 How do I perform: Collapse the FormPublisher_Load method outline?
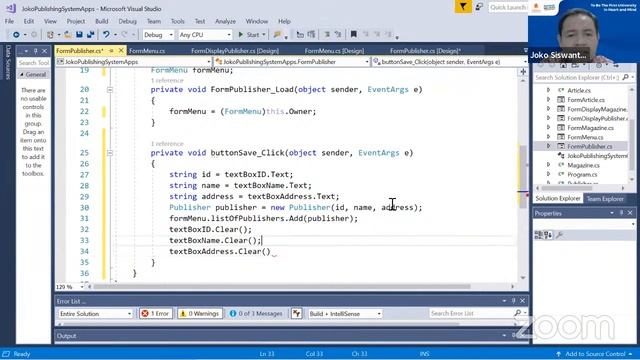point(110,89)
